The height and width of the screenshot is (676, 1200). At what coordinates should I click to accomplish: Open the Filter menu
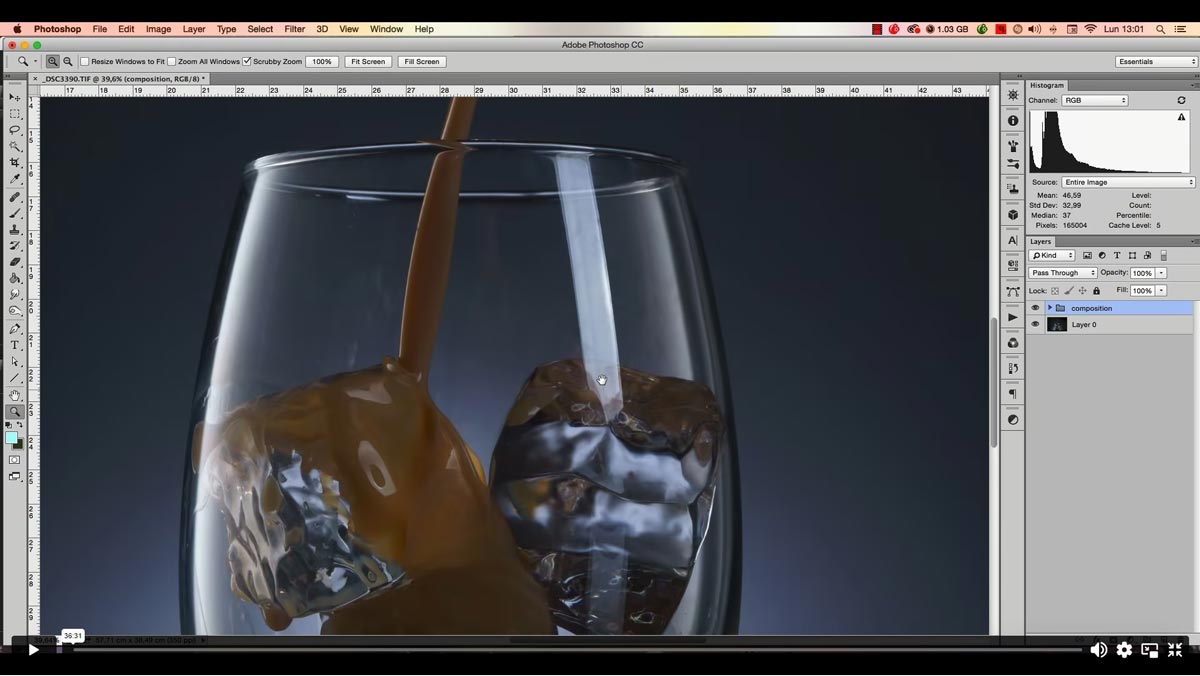(295, 30)
